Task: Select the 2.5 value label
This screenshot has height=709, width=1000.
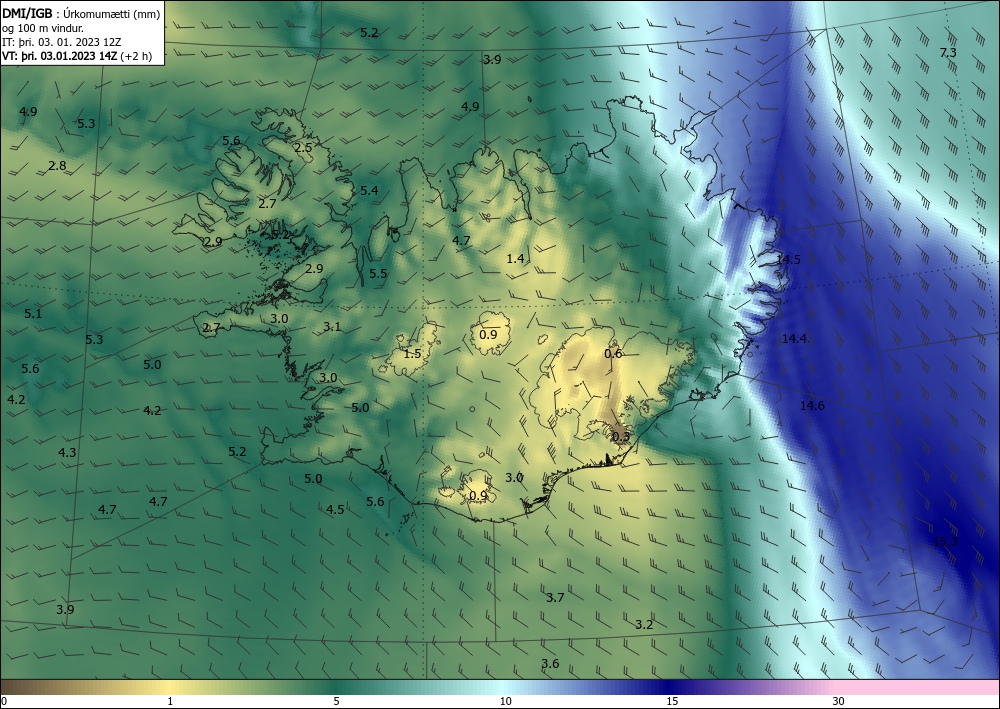Action: pyautogui.click(x=303, y=147)
